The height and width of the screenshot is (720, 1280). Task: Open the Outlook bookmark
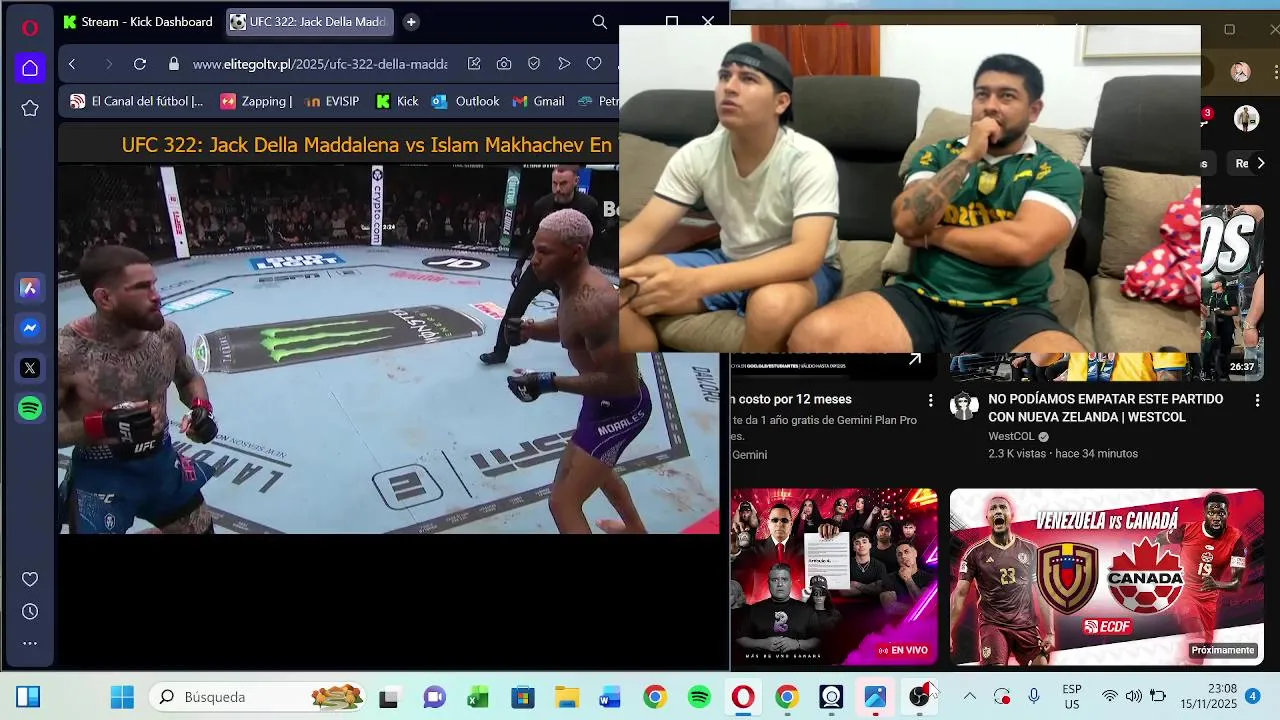[x=466, y=101]
